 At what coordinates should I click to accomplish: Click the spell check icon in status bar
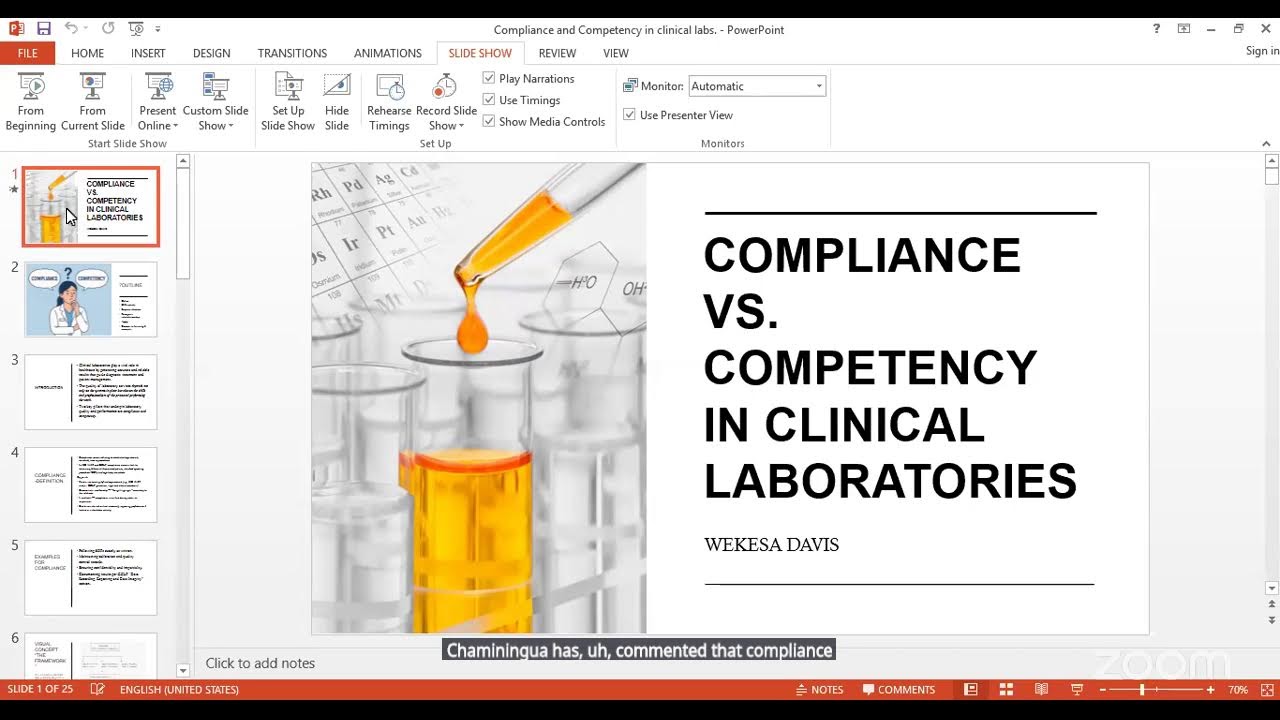[x=97, y=690]
